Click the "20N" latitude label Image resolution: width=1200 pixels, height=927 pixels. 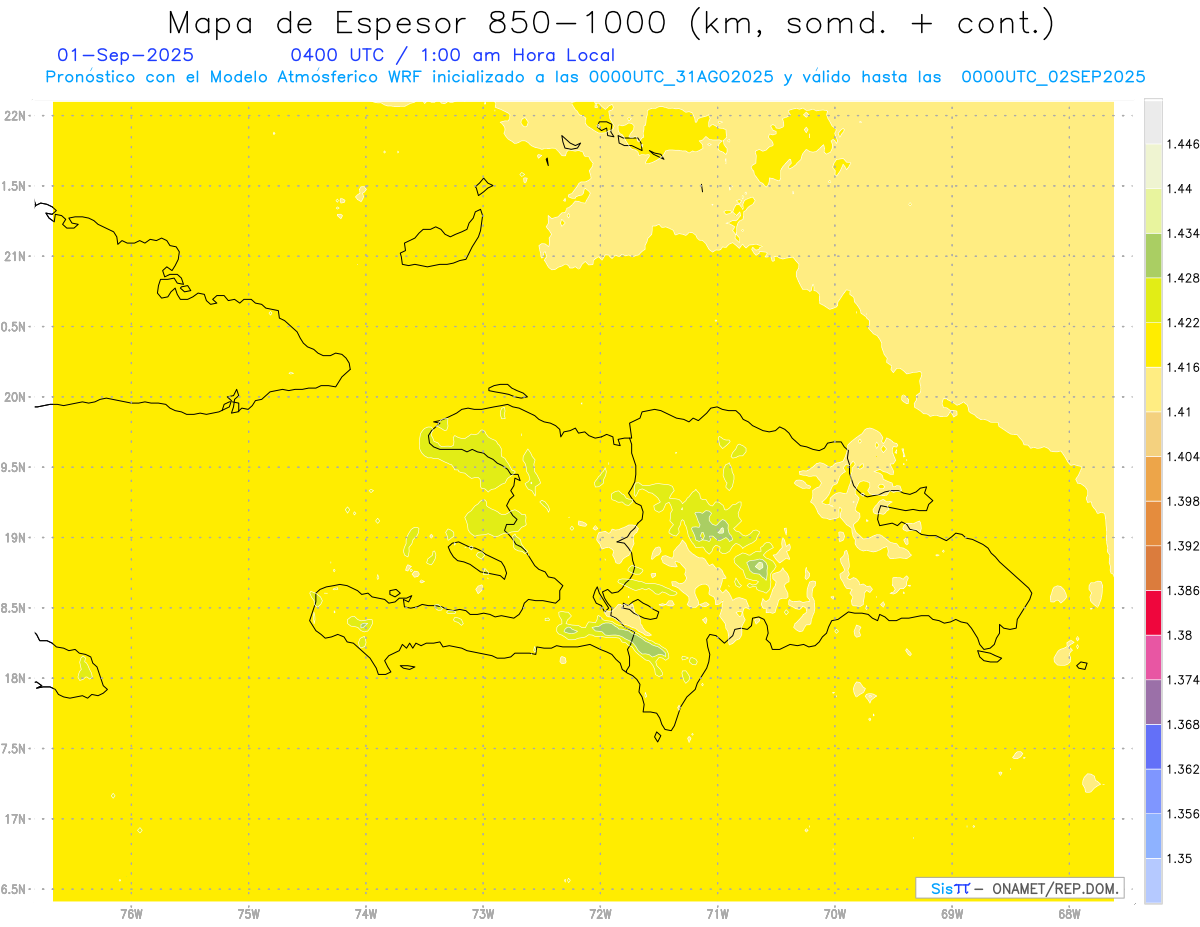(16, 397)
